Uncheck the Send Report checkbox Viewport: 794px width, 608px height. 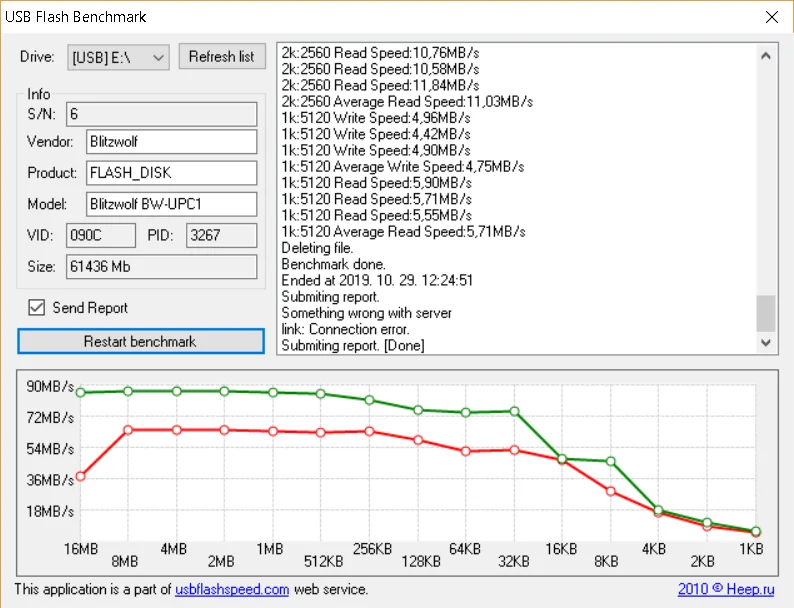pos(37,308)
